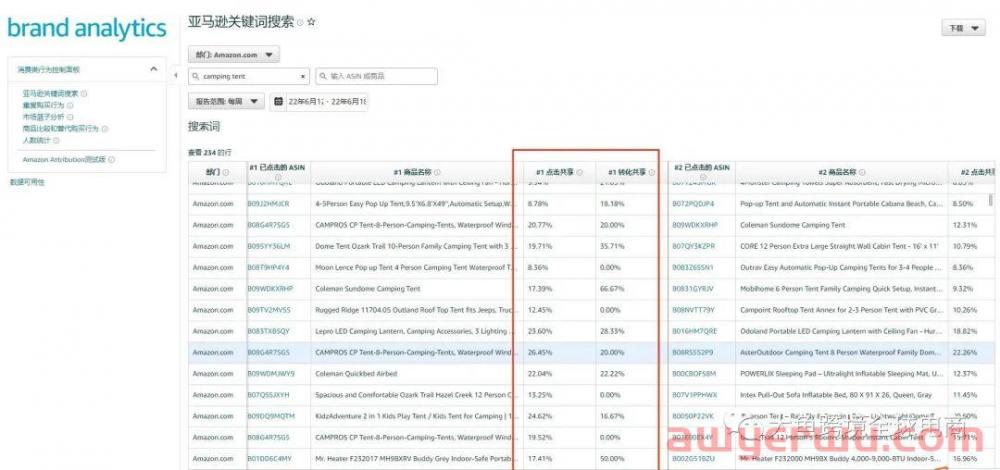Select 'KidzAdventure 2 in 1 Kids Play Tent' cell
This screenshot has width=1000, height=470.
coord(417,416)
